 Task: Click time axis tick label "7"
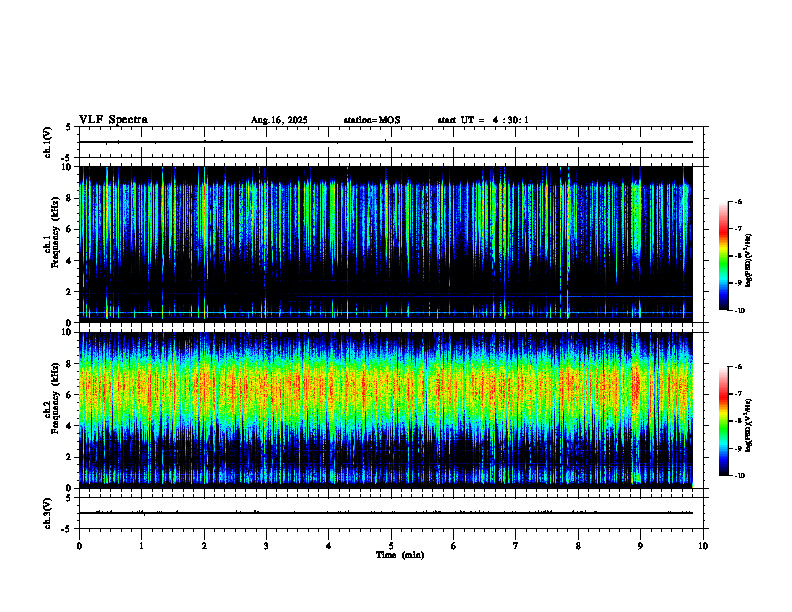(516, 546)
